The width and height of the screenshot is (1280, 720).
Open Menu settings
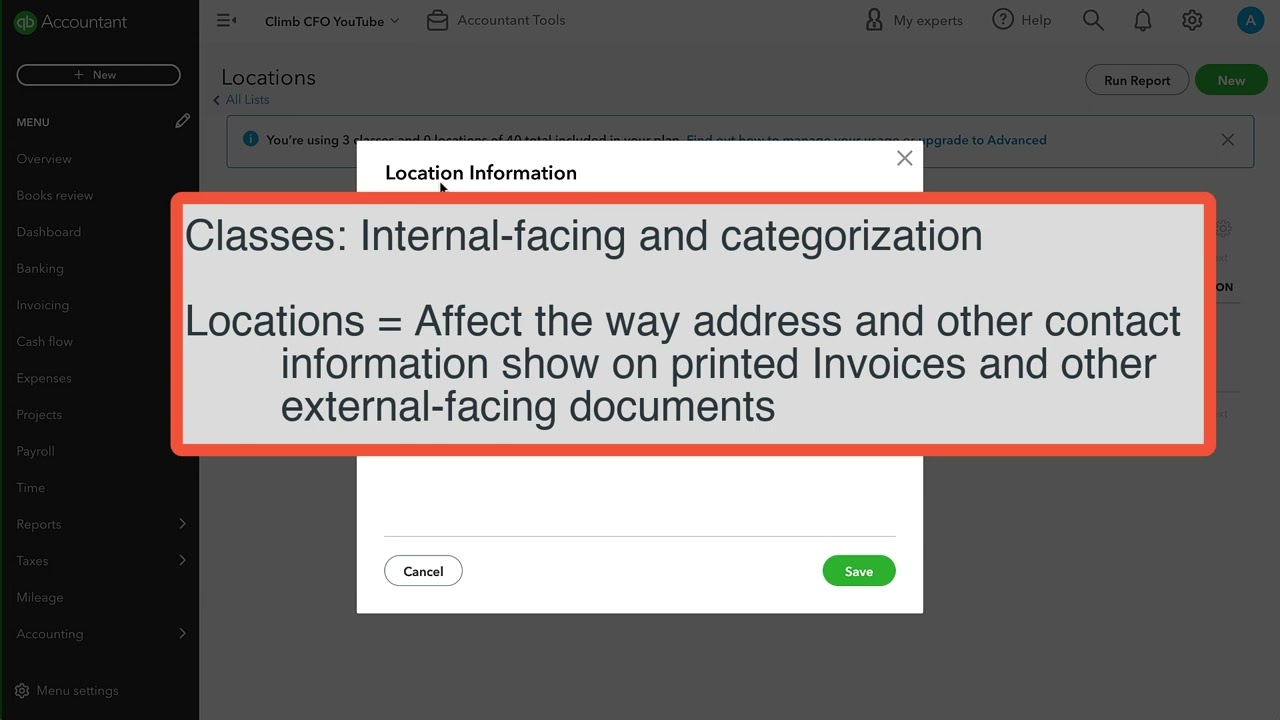[67, 690]
